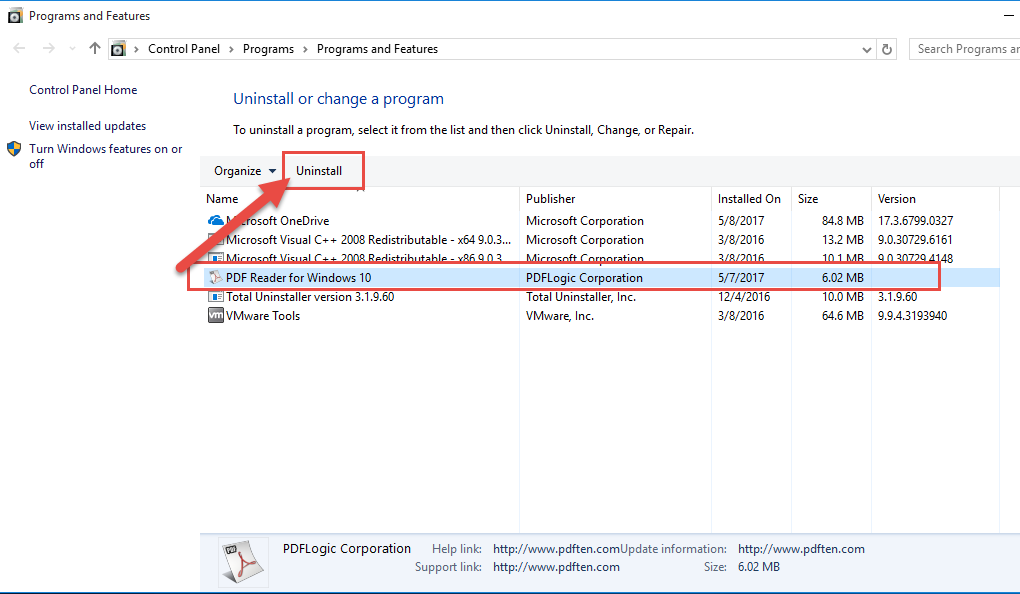
Task: Click version 9.0.30729.6161 cell
Action: tap(915, 239)
